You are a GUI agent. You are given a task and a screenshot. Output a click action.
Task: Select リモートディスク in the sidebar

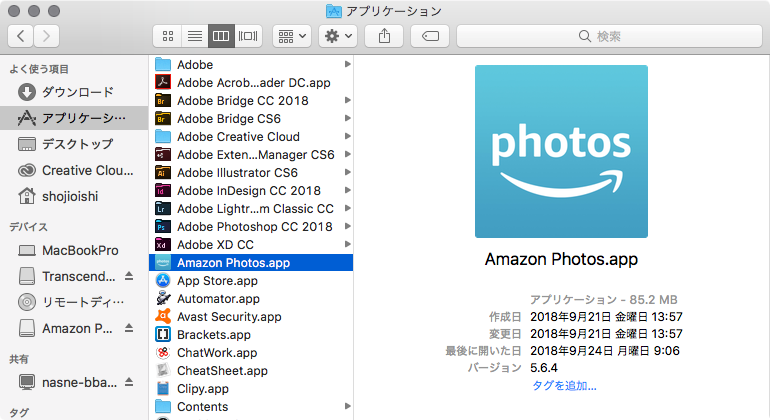(x=74, y=303)
